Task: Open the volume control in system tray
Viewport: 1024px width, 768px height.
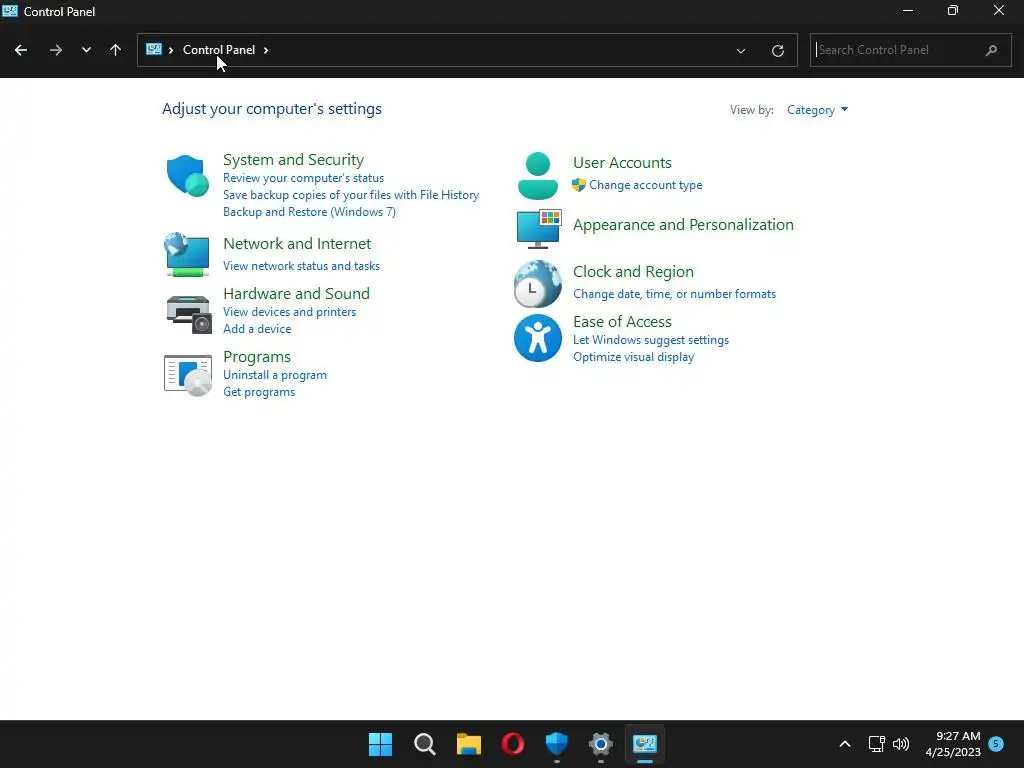Action: [901, 744]
